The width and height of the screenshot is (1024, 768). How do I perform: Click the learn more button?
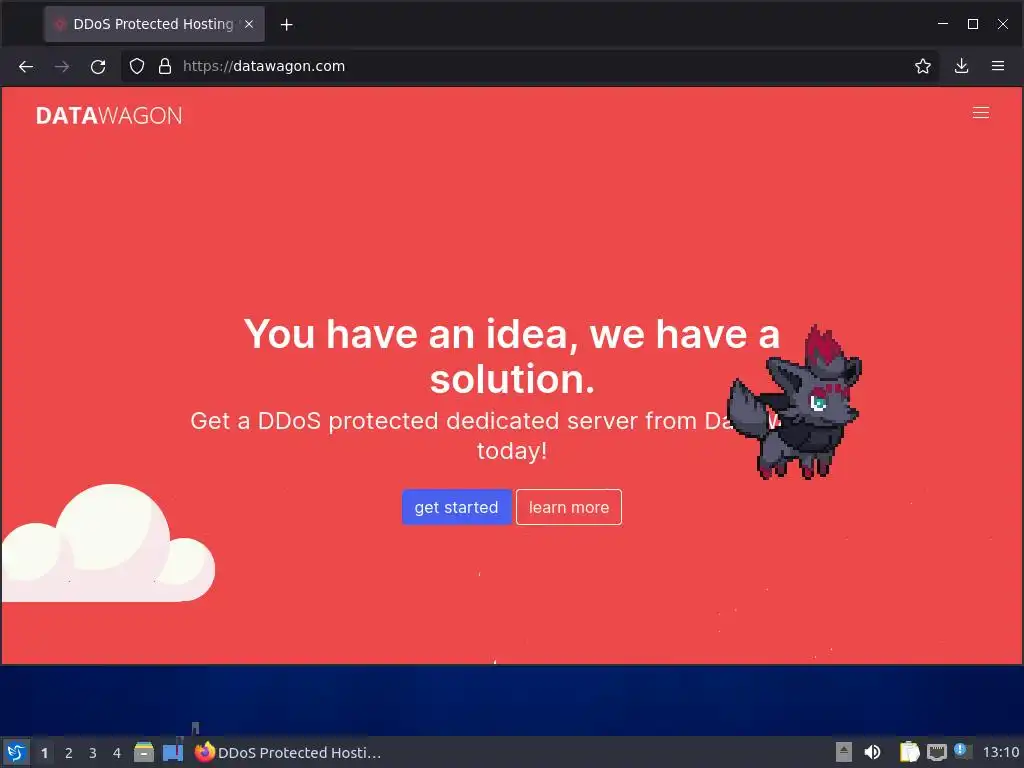click(569, 507)
